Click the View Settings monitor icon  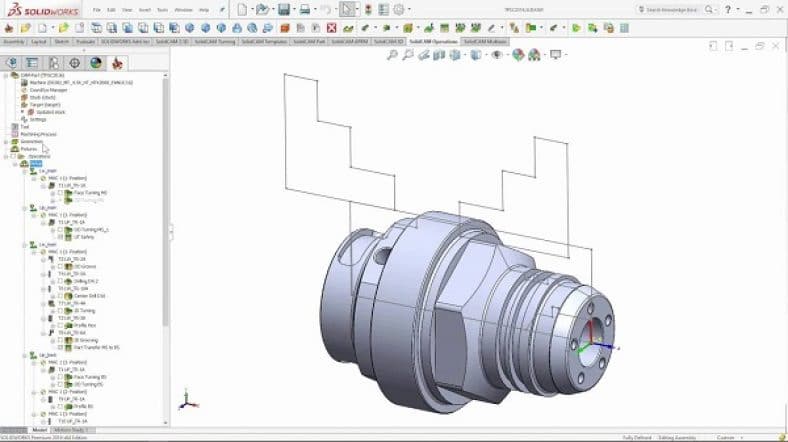[555, 55]
